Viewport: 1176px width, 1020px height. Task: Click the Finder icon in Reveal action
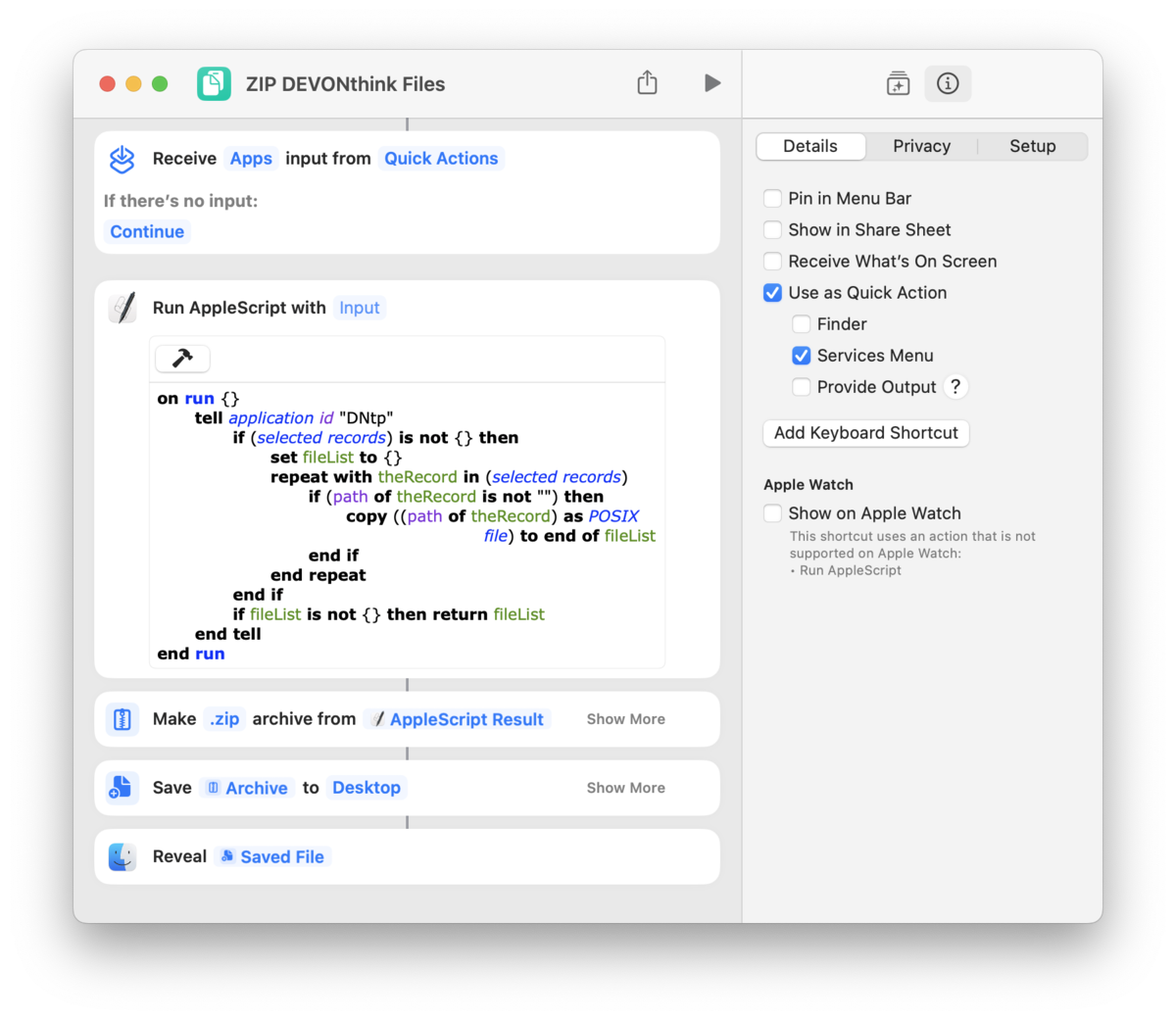click(x=122, y=856)
